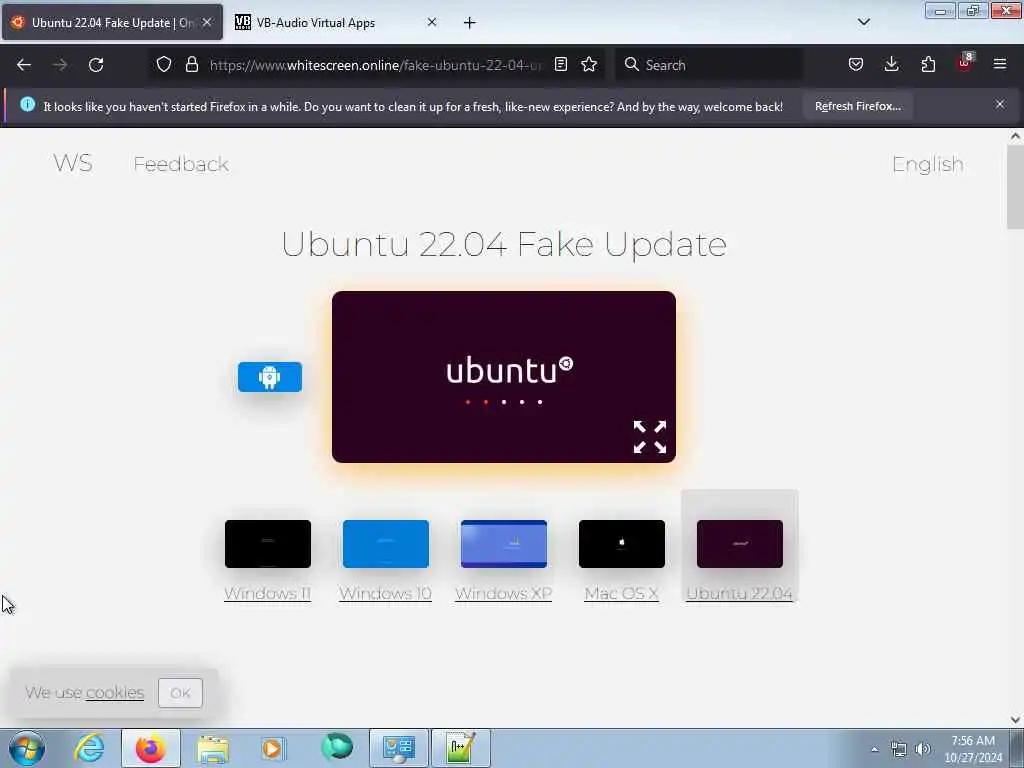Screen dimensions: 1024x768
Task: Open the Mac OS X link
Action: coord(621,593)
